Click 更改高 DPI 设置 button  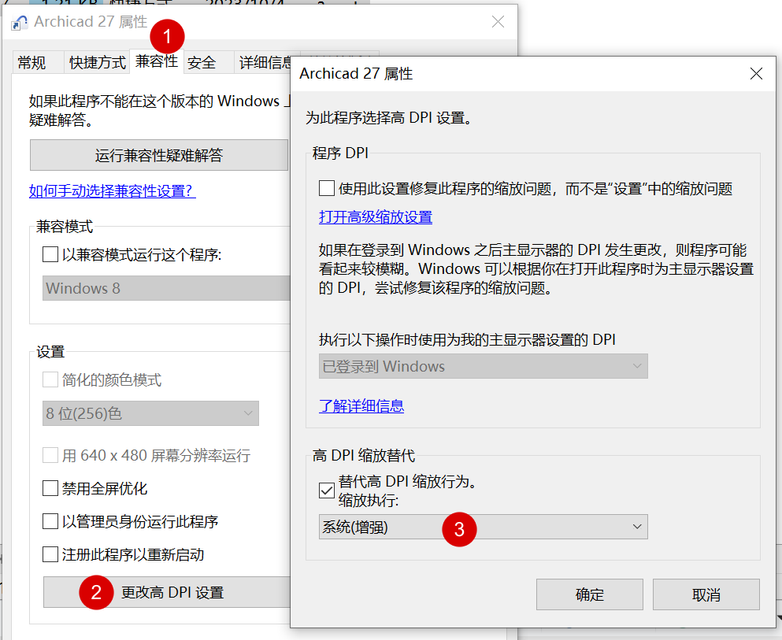[x=167, y=592]
